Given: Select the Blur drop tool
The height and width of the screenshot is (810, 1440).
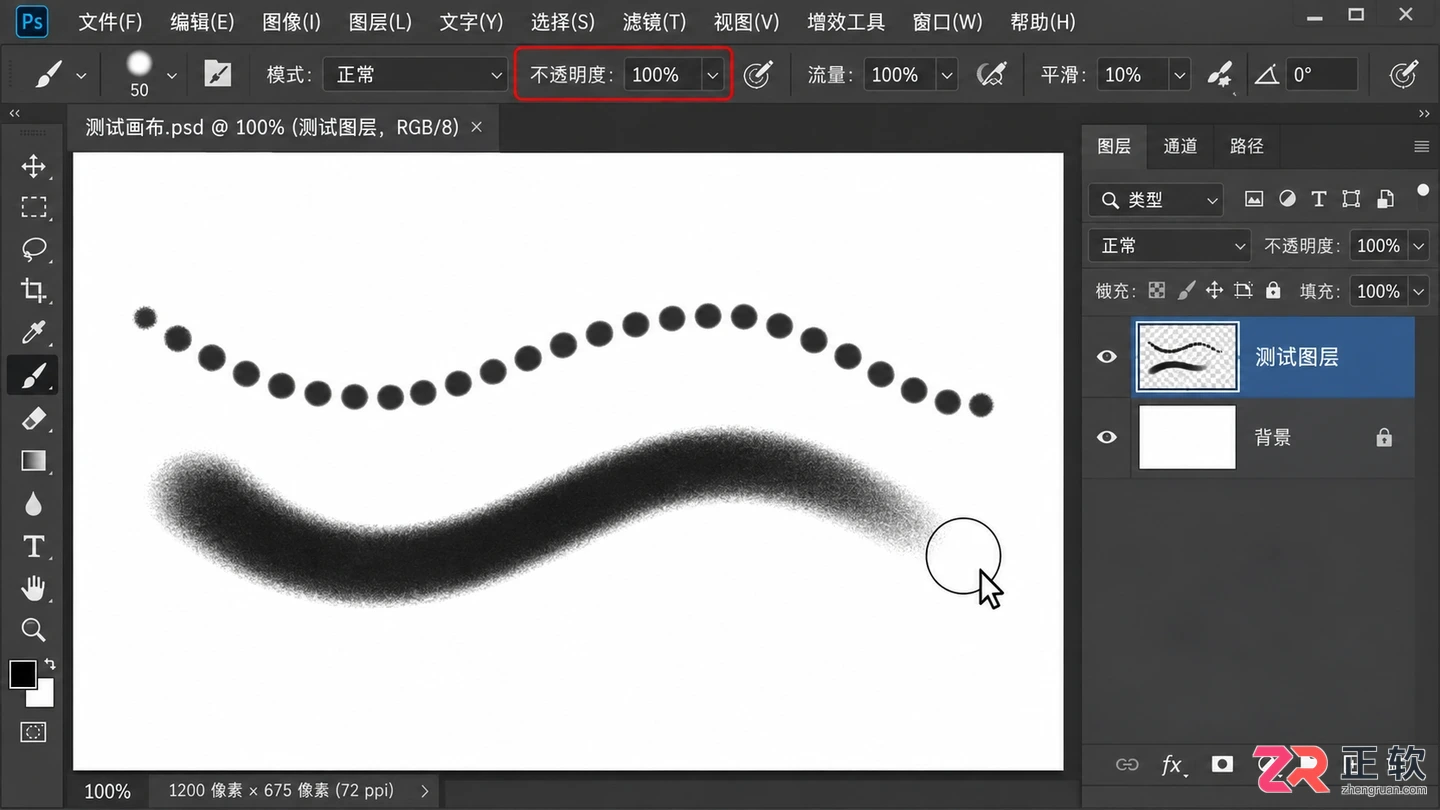Looking at the screenshot, I should (x=34, y=504).
